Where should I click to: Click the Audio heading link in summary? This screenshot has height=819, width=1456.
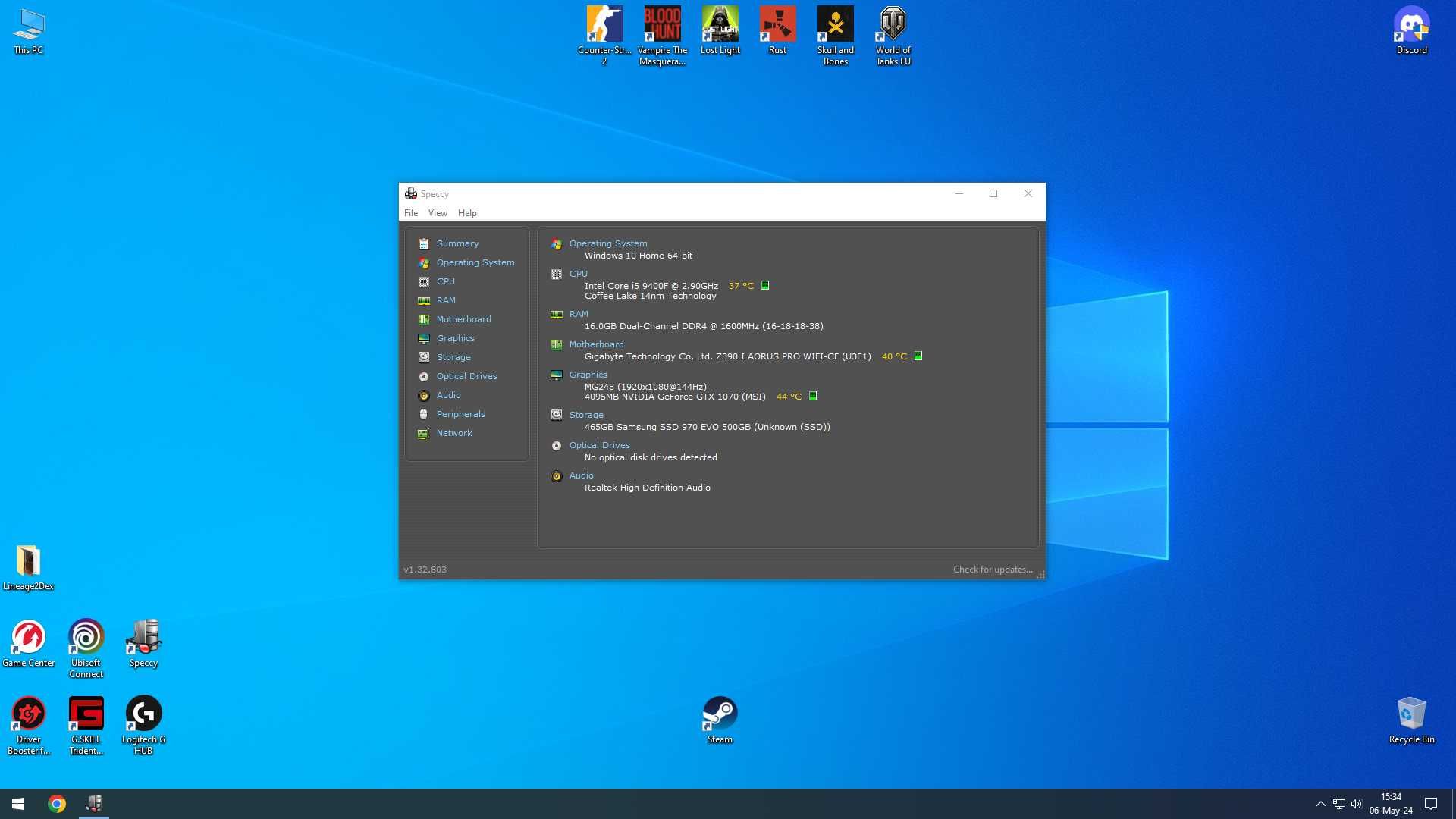point(582,475)
